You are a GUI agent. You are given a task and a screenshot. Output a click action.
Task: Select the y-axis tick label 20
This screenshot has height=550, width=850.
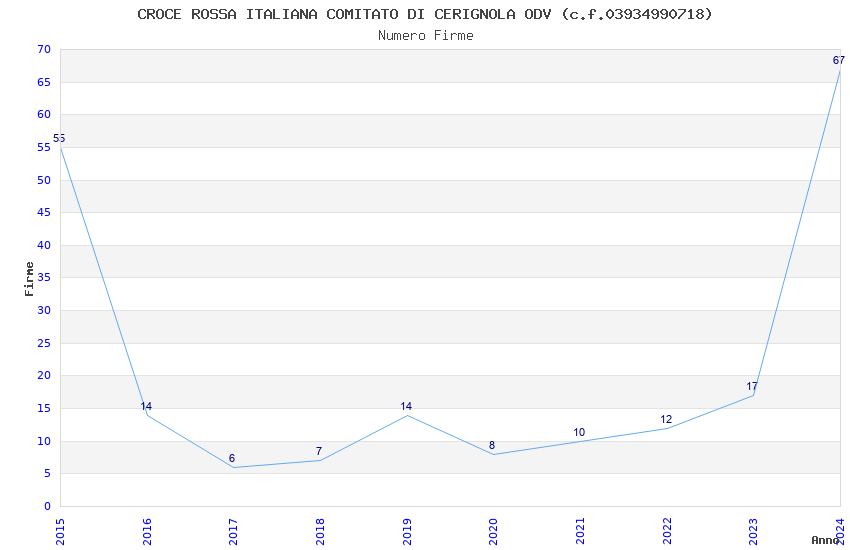click(x=44, y=376)
